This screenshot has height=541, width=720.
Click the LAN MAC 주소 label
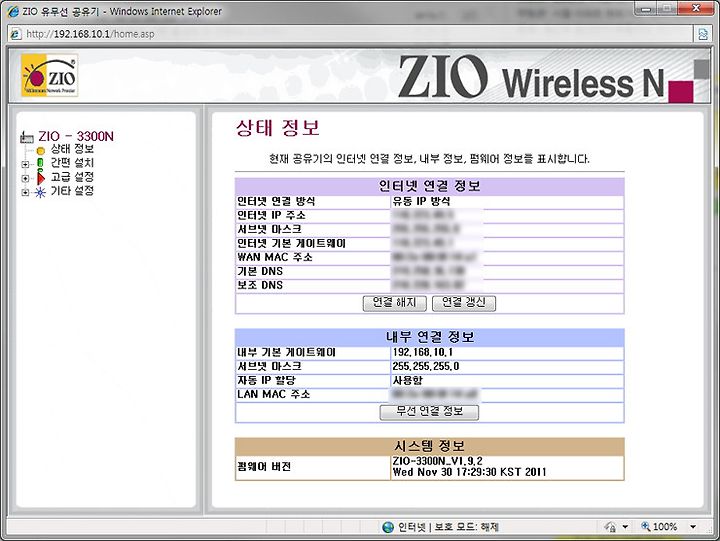click(273, 394)
